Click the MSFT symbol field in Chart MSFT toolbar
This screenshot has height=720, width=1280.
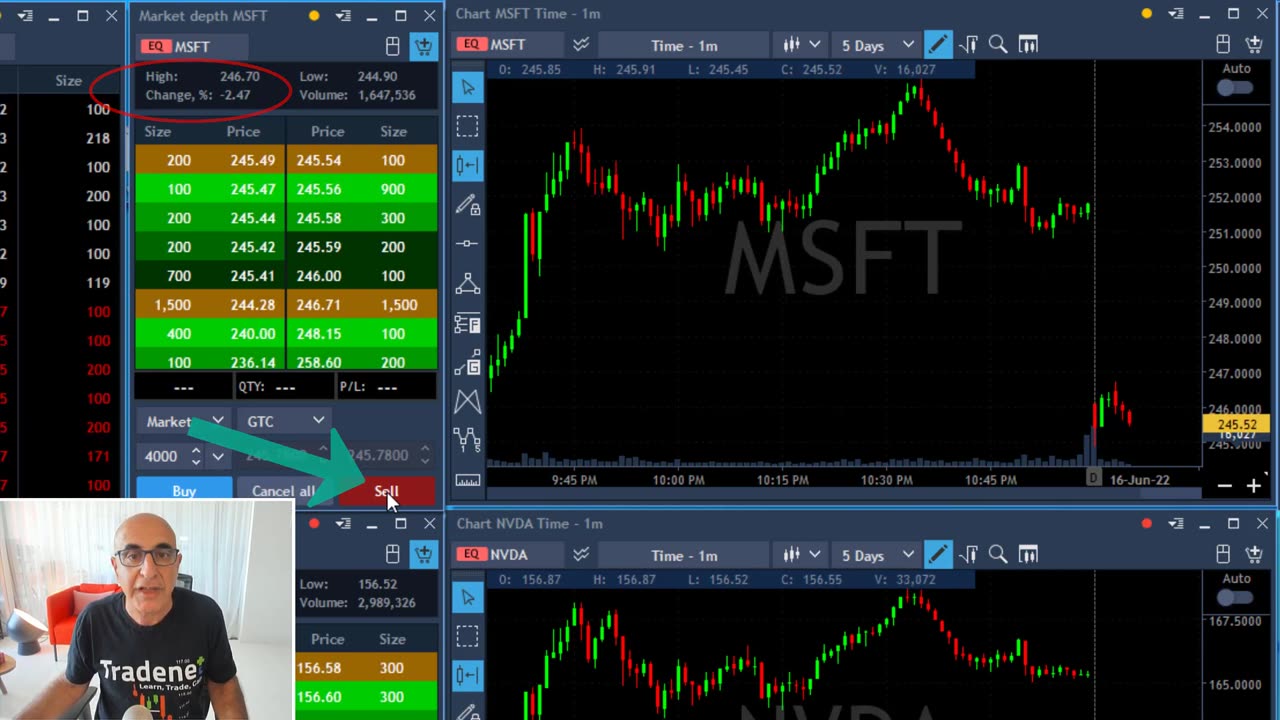[x=508, y=44]
